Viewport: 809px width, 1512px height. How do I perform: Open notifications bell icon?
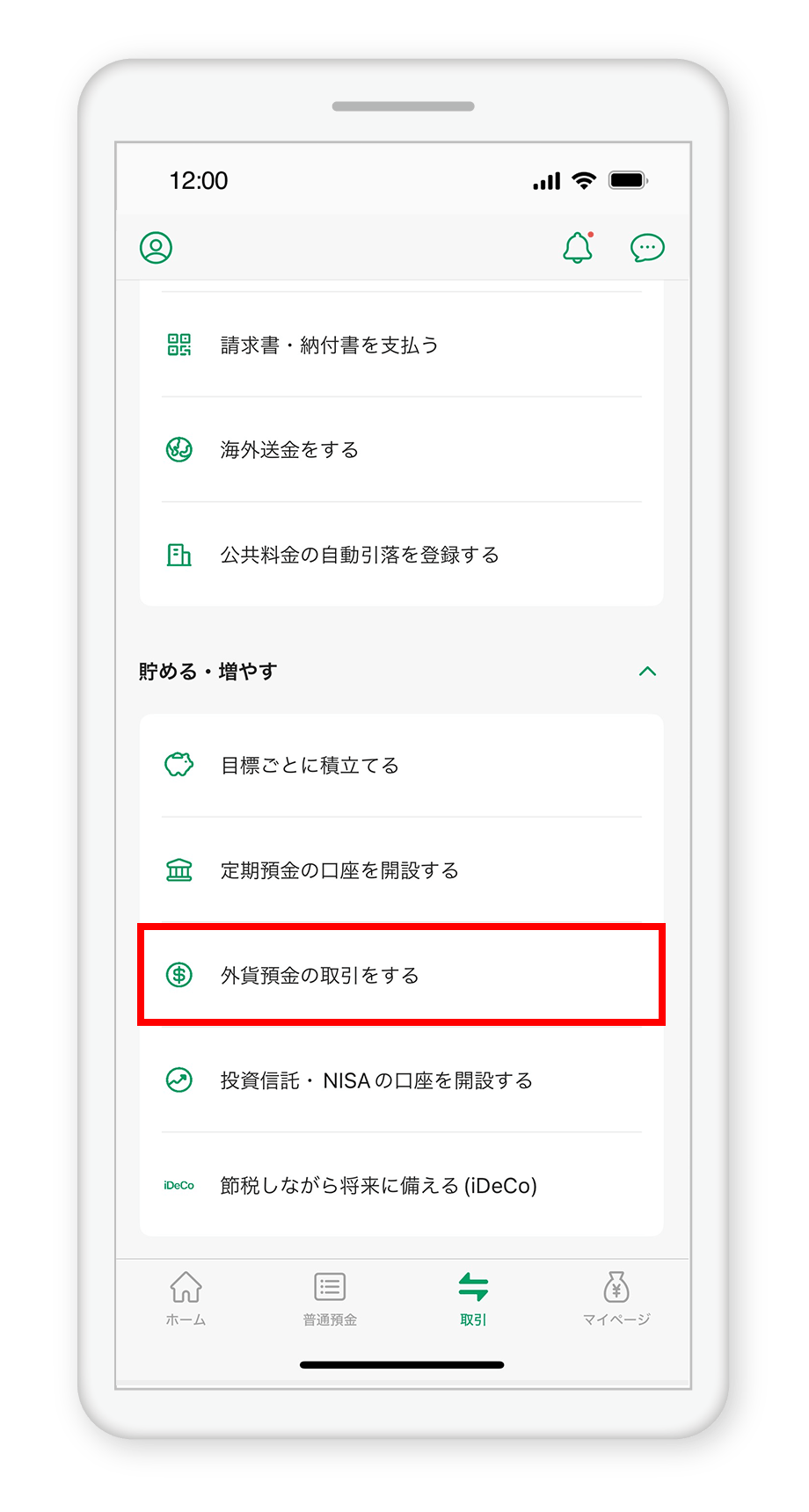(x=578, y=247)
